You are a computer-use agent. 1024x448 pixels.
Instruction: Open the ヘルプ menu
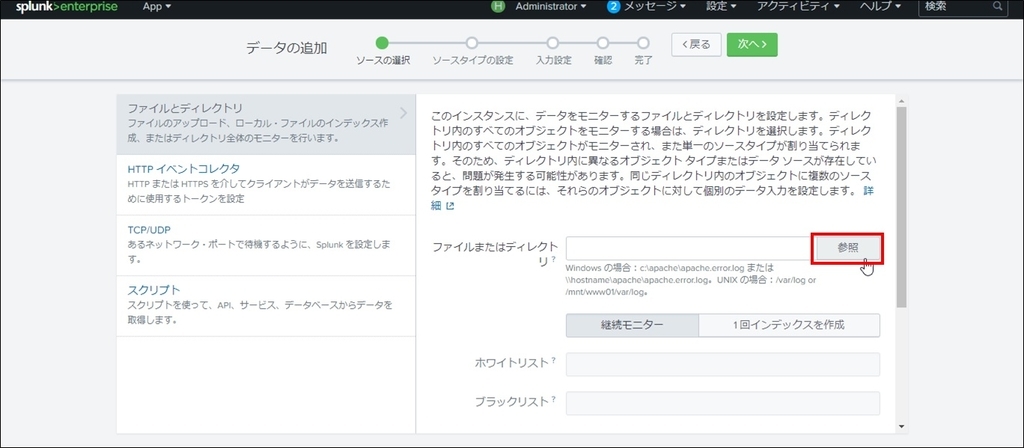pyautogui.click(x=880, y=7)
